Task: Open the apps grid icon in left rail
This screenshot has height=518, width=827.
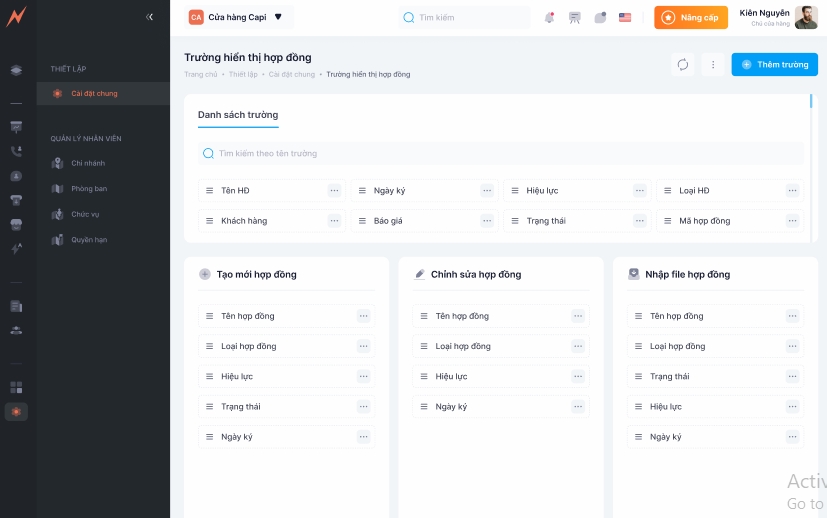Action: coord(16,387)
